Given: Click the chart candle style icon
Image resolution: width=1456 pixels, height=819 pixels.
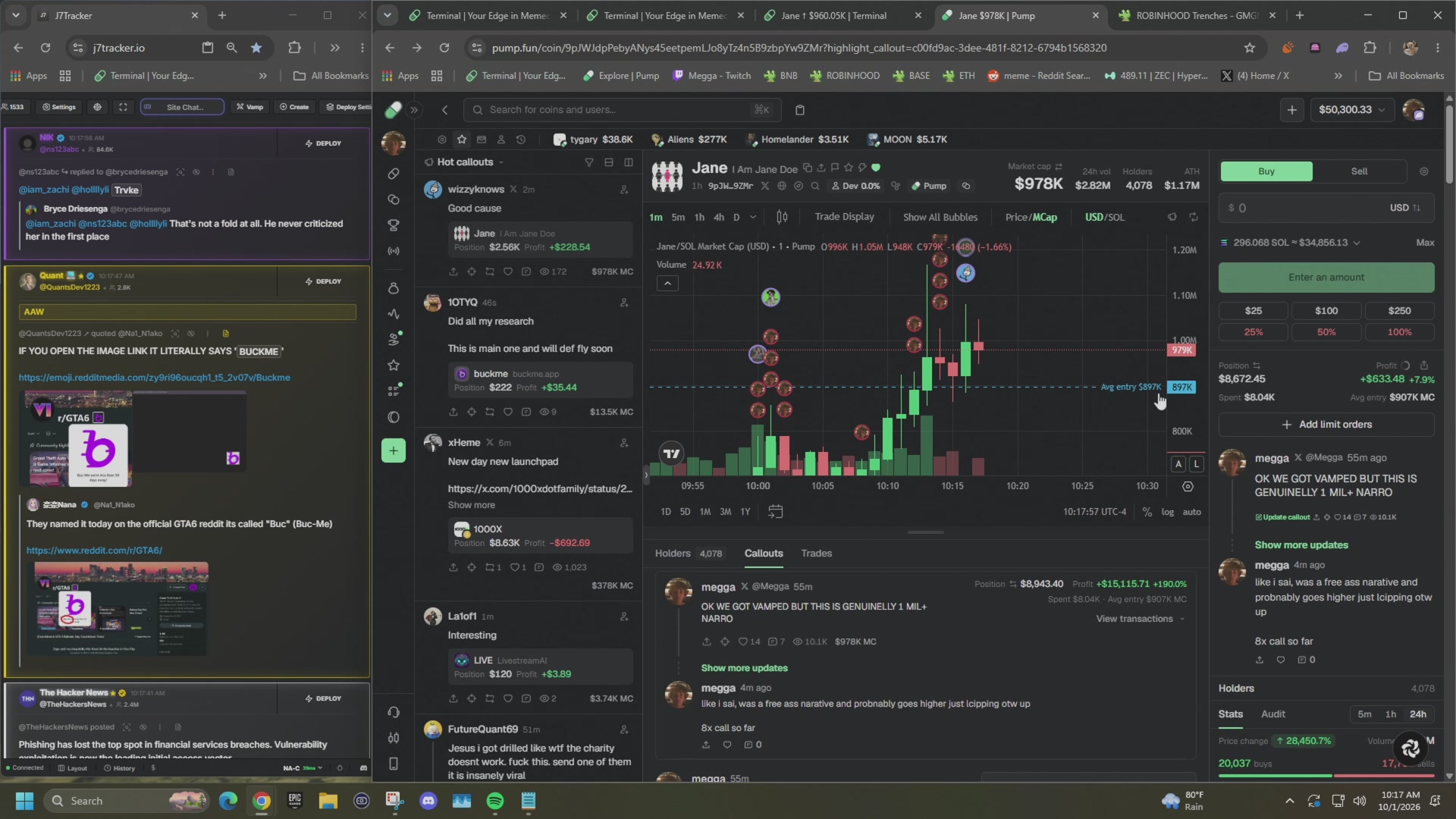Looking at the screenshot, I should point(782,217).
